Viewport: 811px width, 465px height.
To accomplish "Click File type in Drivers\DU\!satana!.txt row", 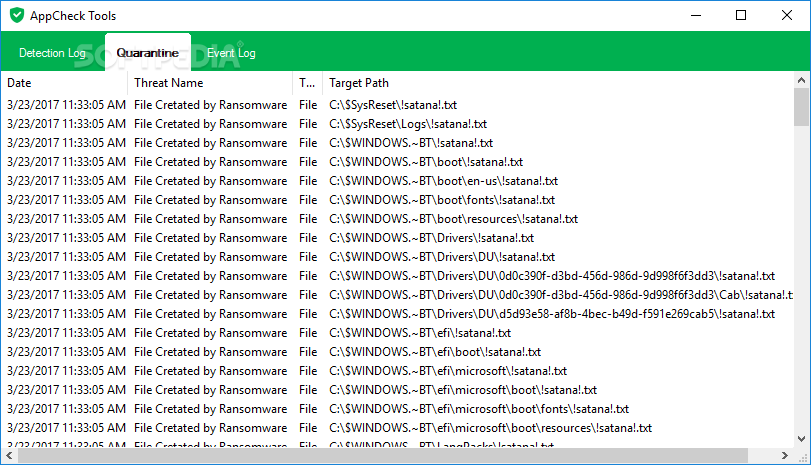I will pyautogui.click(x=308, y=257).
